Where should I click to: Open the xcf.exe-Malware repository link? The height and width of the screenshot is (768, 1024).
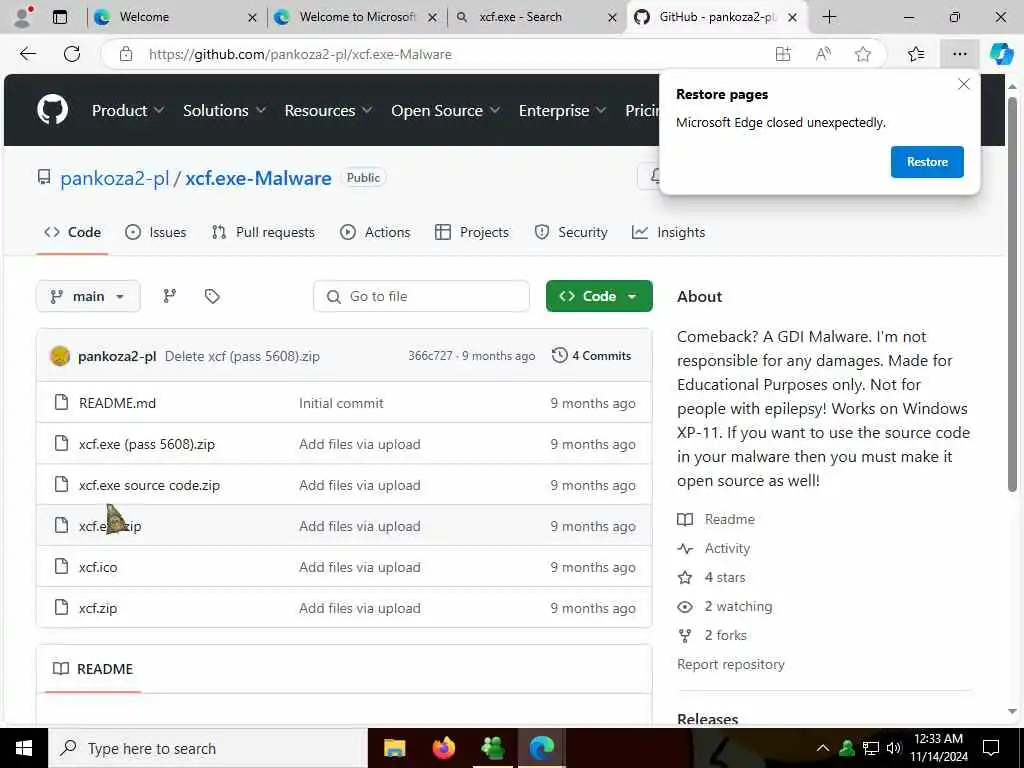tap(258, 178)
